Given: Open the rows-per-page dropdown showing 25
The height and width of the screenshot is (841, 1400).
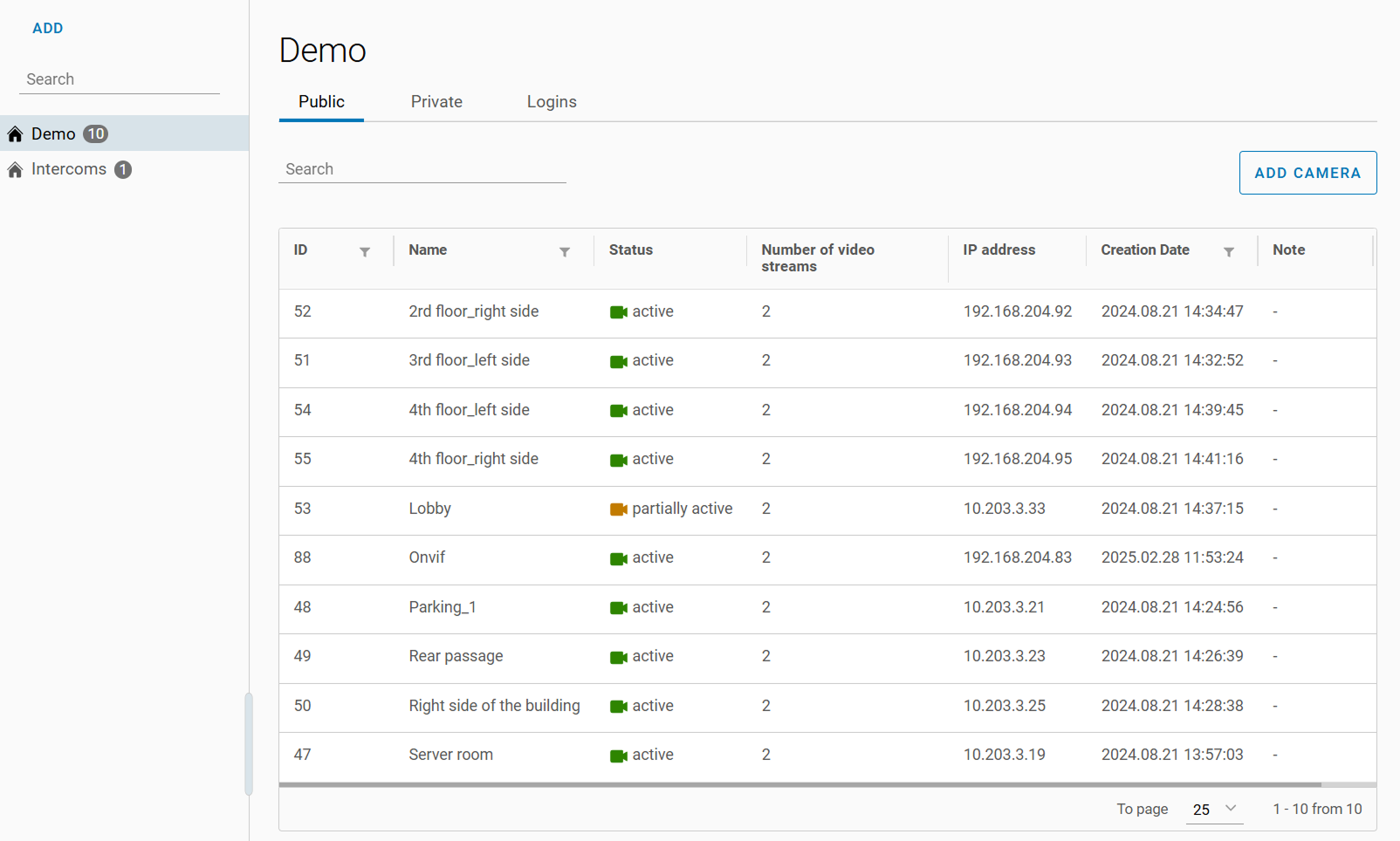Looking at the screenshot, I should pyautogui.click(x=1214, y=810).
